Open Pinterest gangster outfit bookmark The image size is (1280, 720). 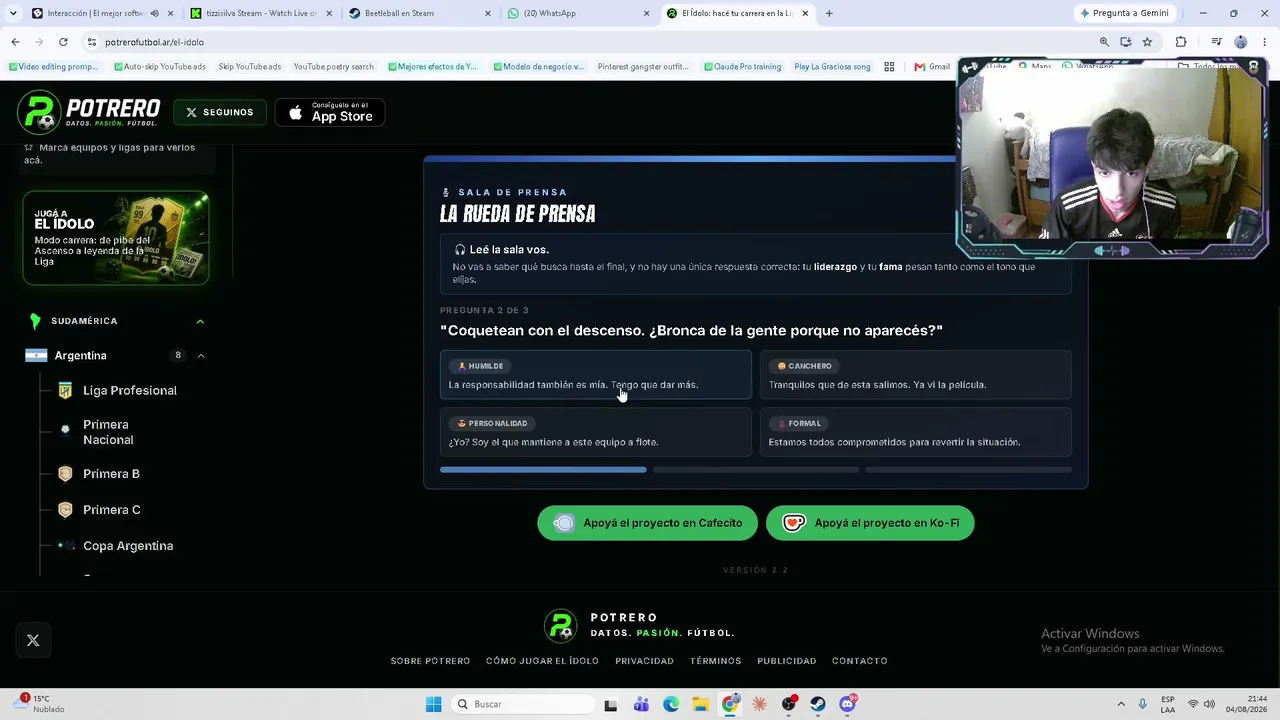643,67
